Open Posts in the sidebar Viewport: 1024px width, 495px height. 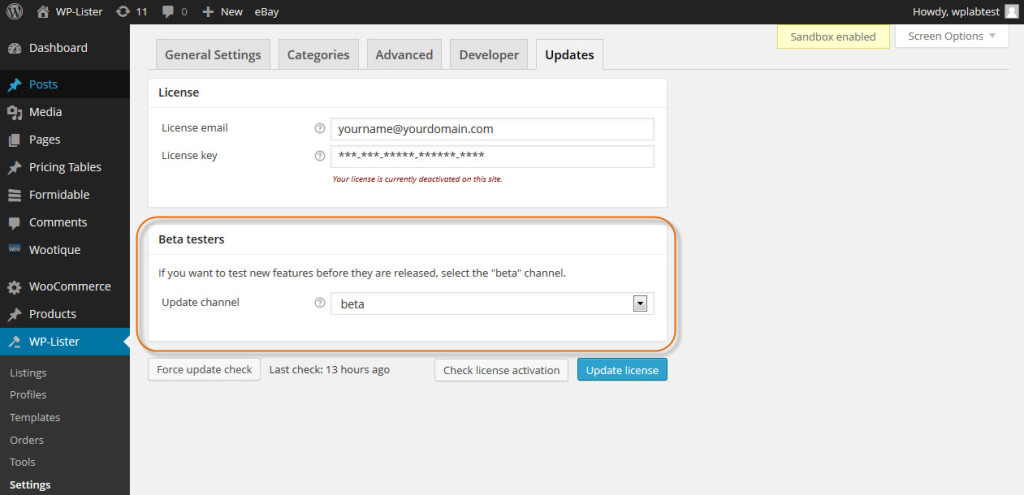[x=43, y=84]
